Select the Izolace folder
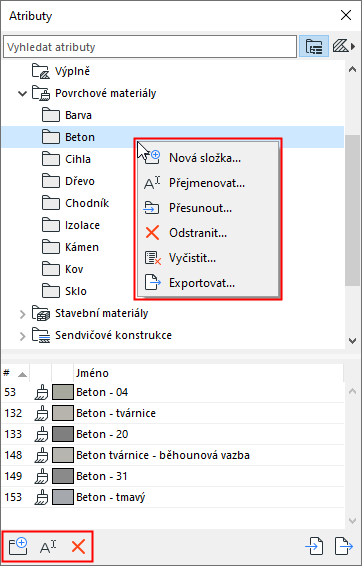The height and width of the screenshot is (566, 362). click(71, 225)
